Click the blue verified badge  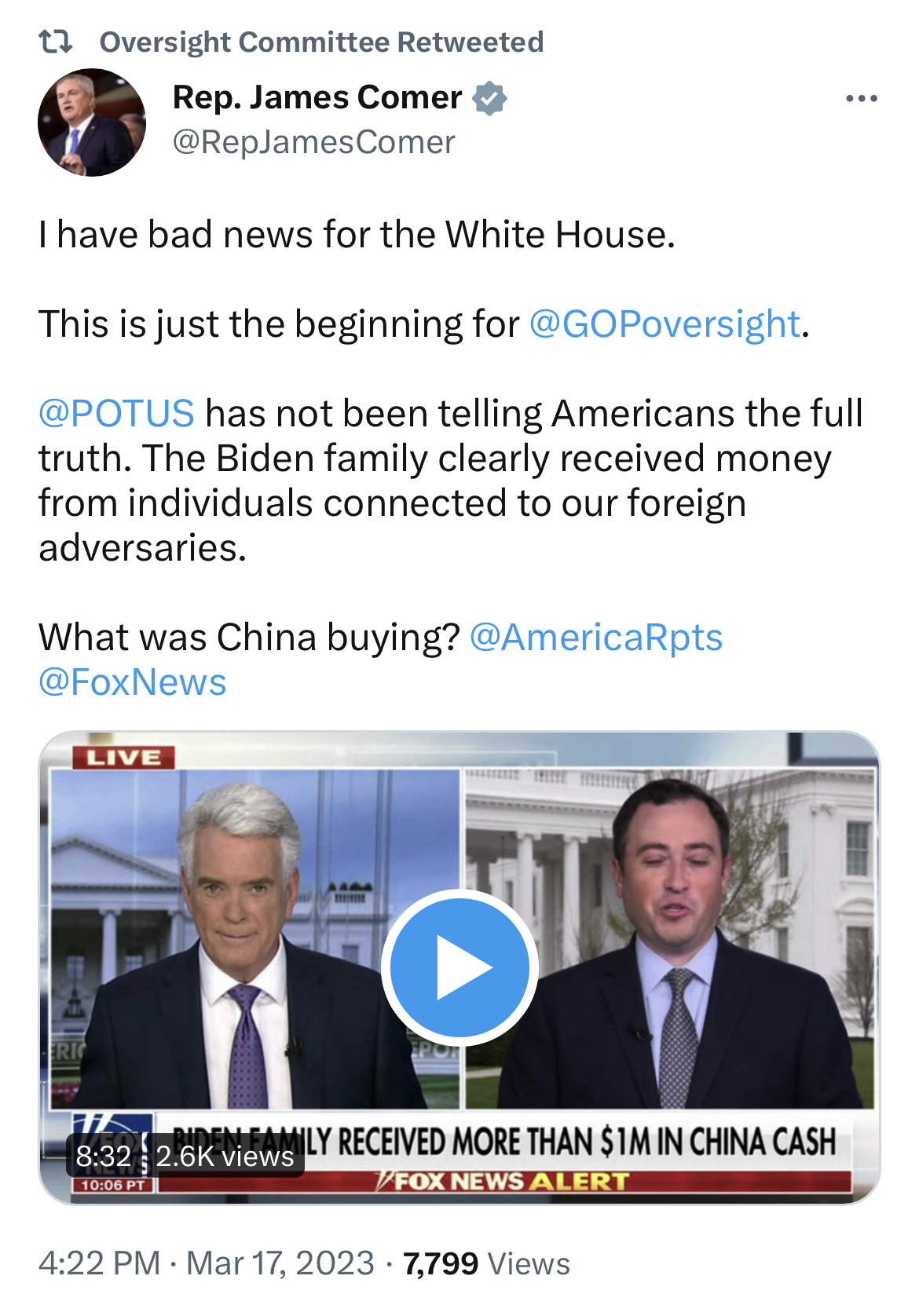click(489, 98)
